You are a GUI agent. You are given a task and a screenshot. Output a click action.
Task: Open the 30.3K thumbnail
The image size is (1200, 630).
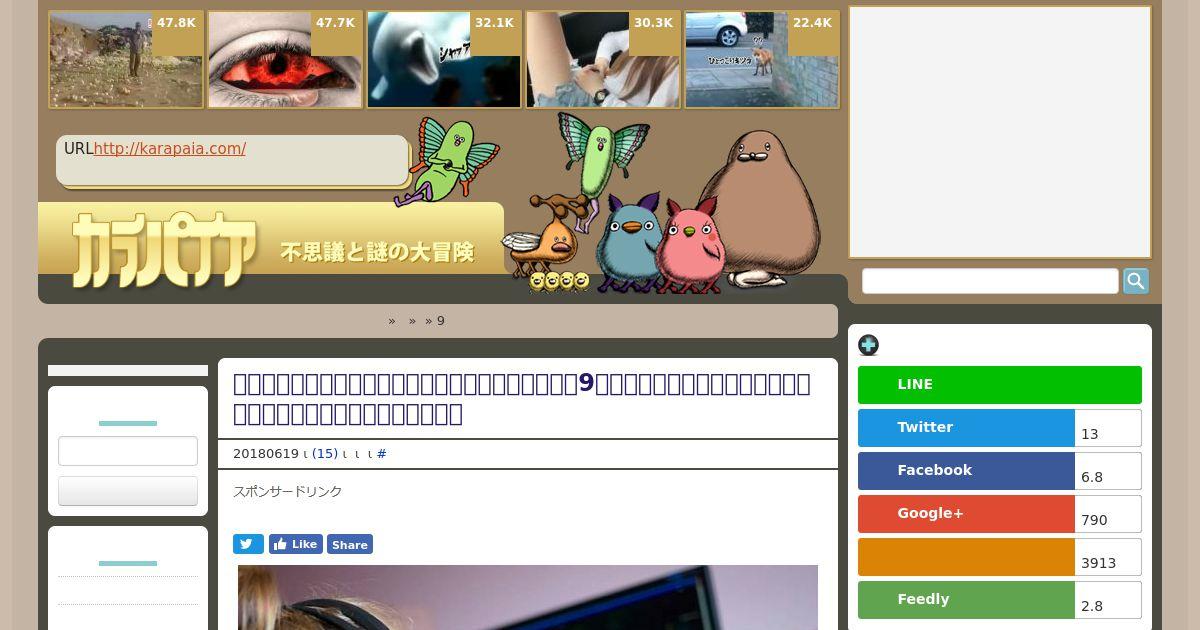pyautogui.click(x=603, y=60)
